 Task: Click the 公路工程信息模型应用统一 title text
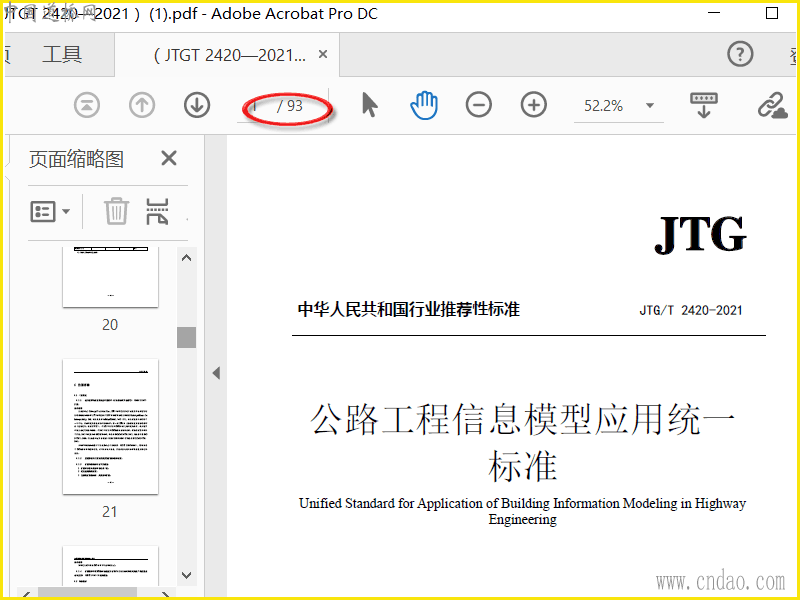coord(522,419)
